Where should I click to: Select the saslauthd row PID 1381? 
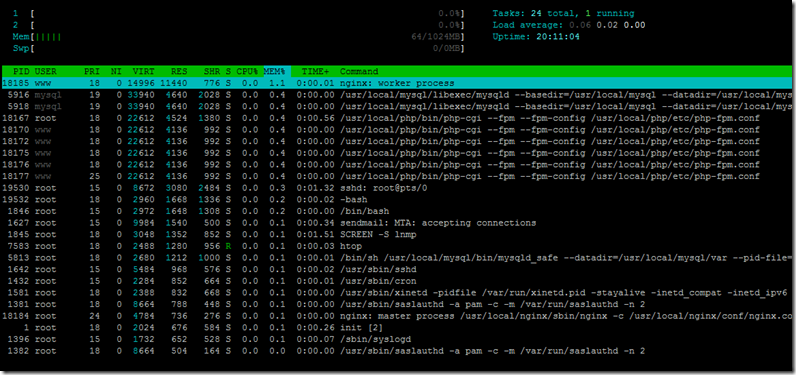click(397, 305)
